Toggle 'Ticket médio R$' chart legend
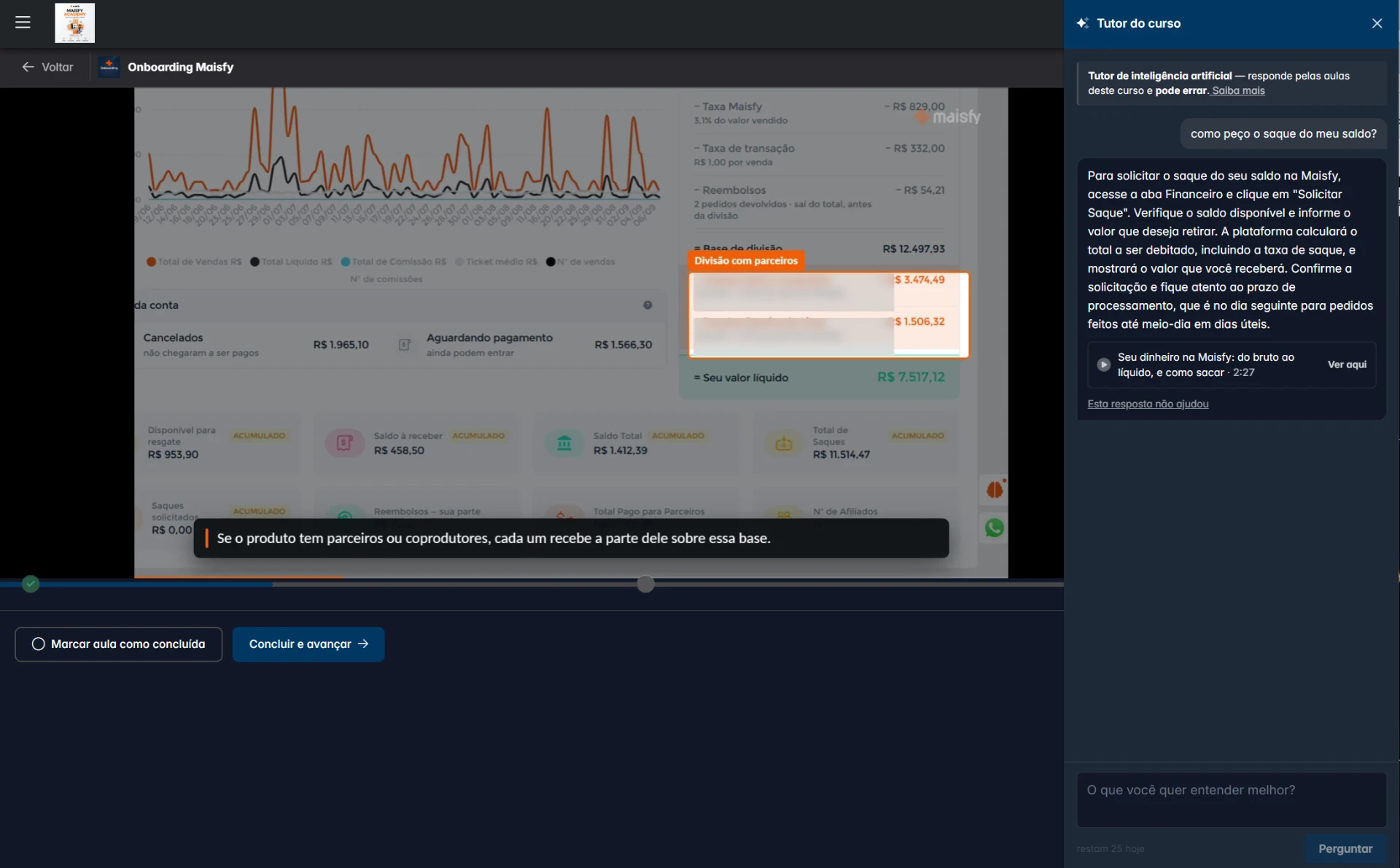 coord(496,262)
